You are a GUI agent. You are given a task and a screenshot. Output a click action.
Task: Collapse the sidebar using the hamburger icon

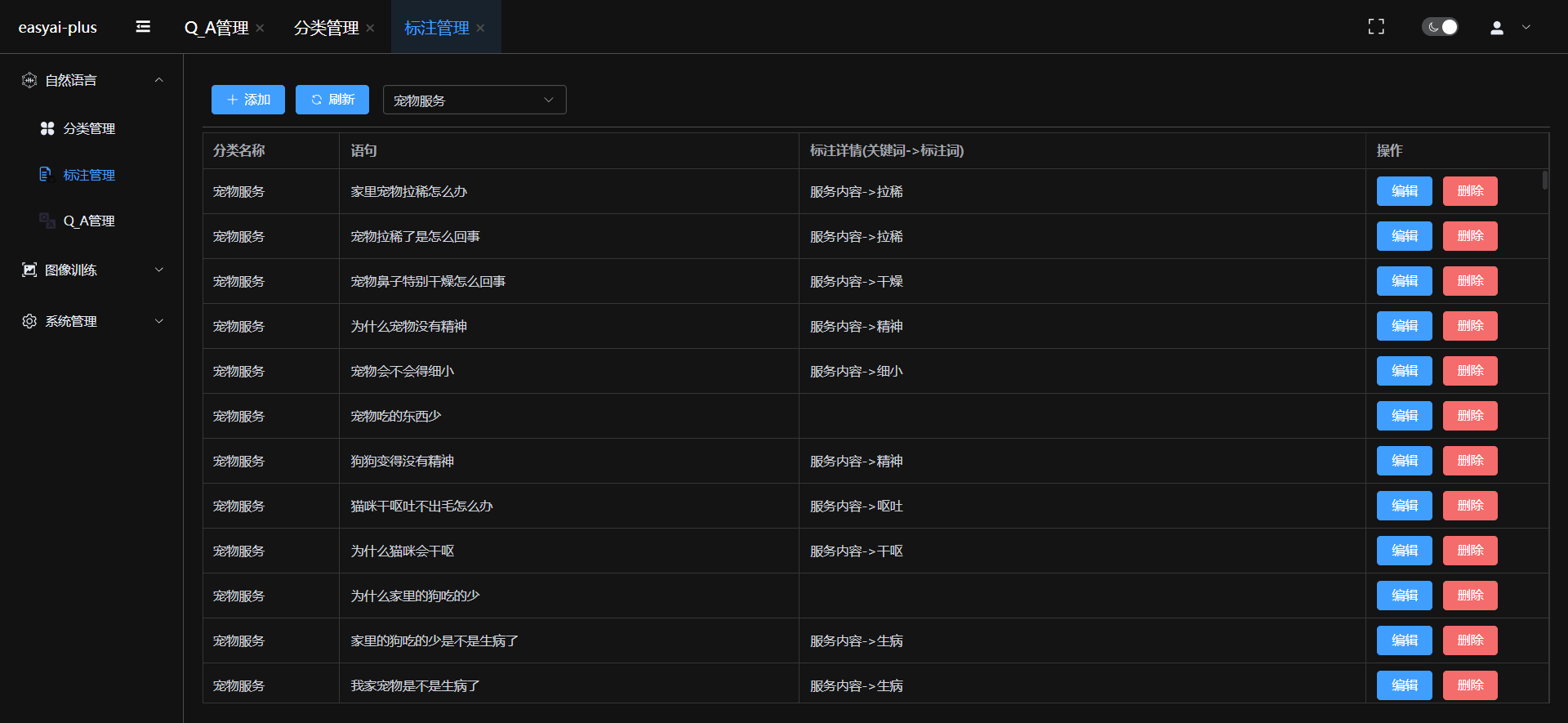(143, 27)
